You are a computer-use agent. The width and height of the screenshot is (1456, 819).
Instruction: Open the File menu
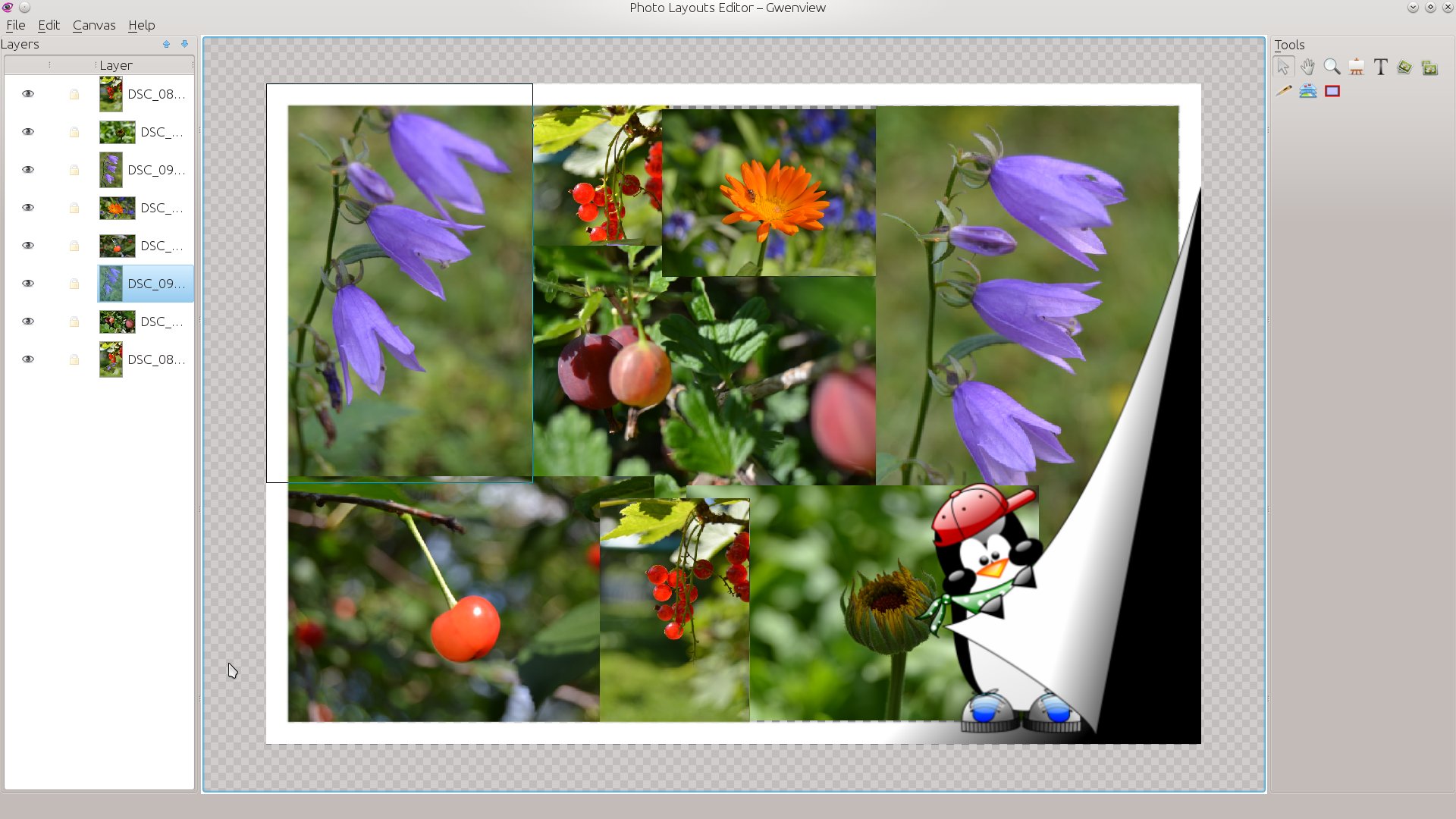(15, 25)
